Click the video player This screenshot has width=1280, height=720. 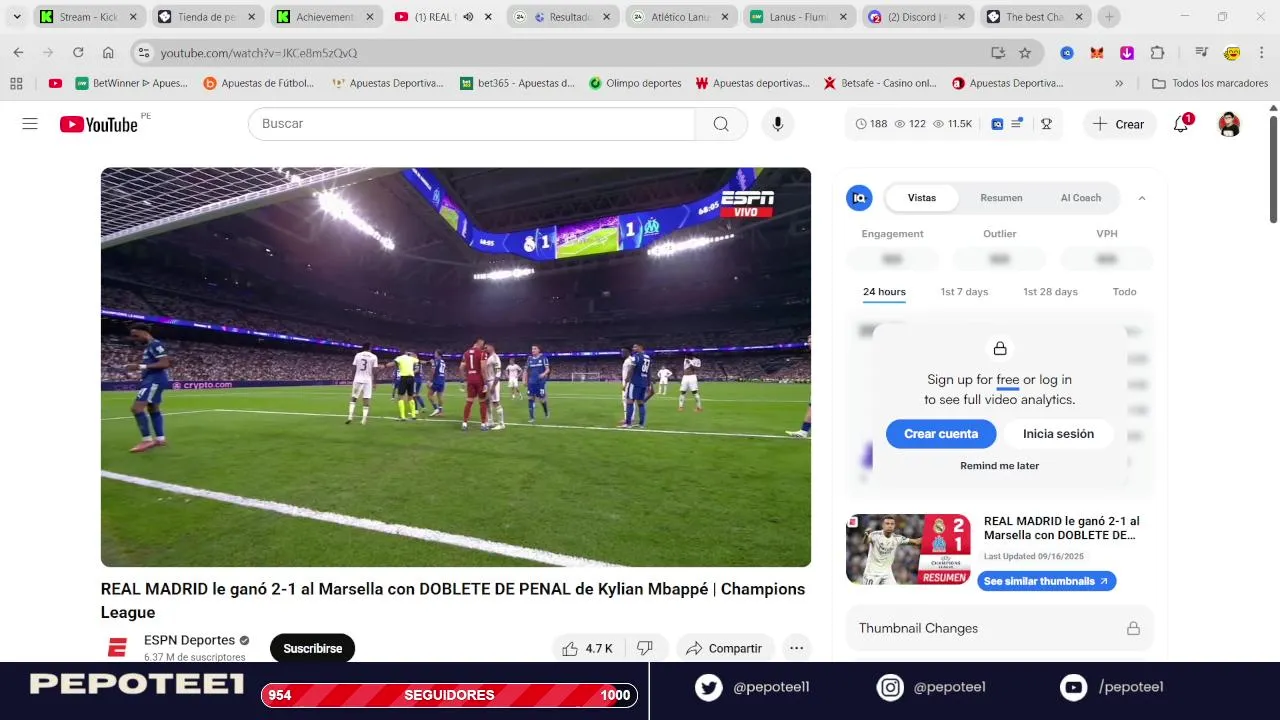[x=456, y=367]
